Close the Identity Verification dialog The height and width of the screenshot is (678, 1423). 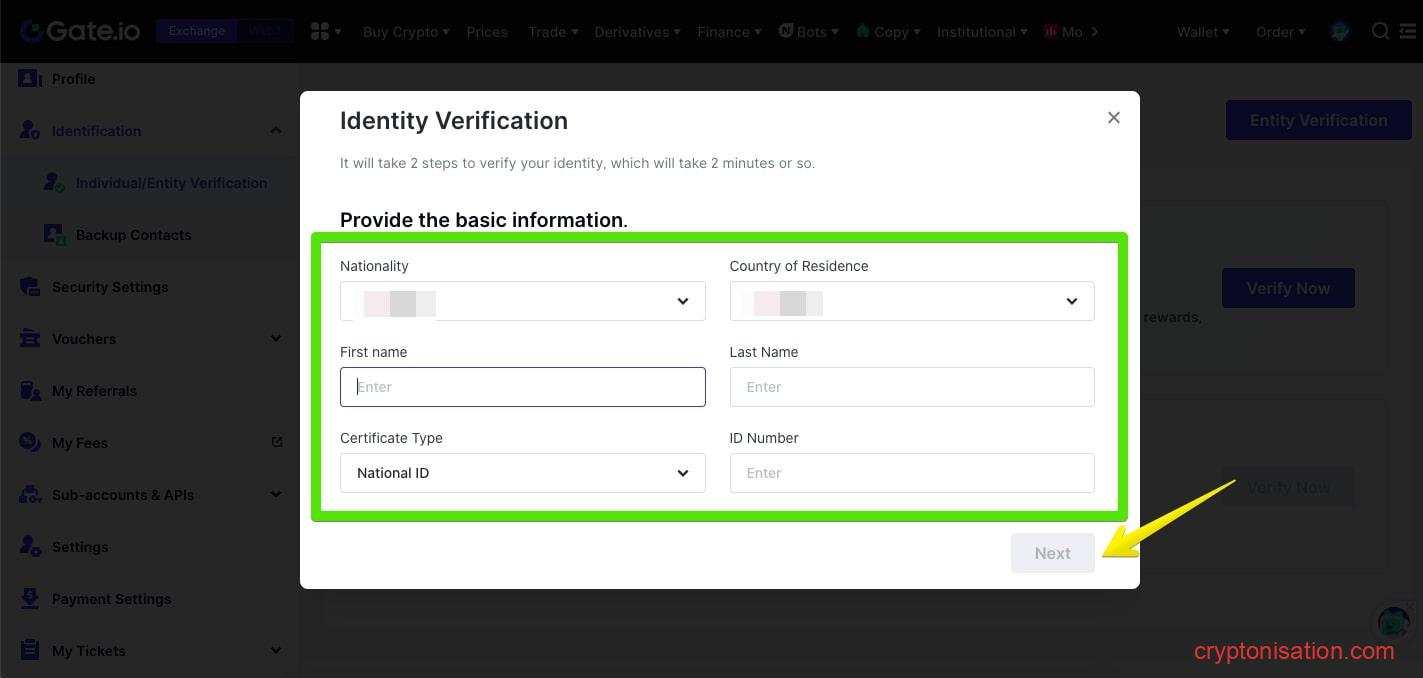[1113, 118]
